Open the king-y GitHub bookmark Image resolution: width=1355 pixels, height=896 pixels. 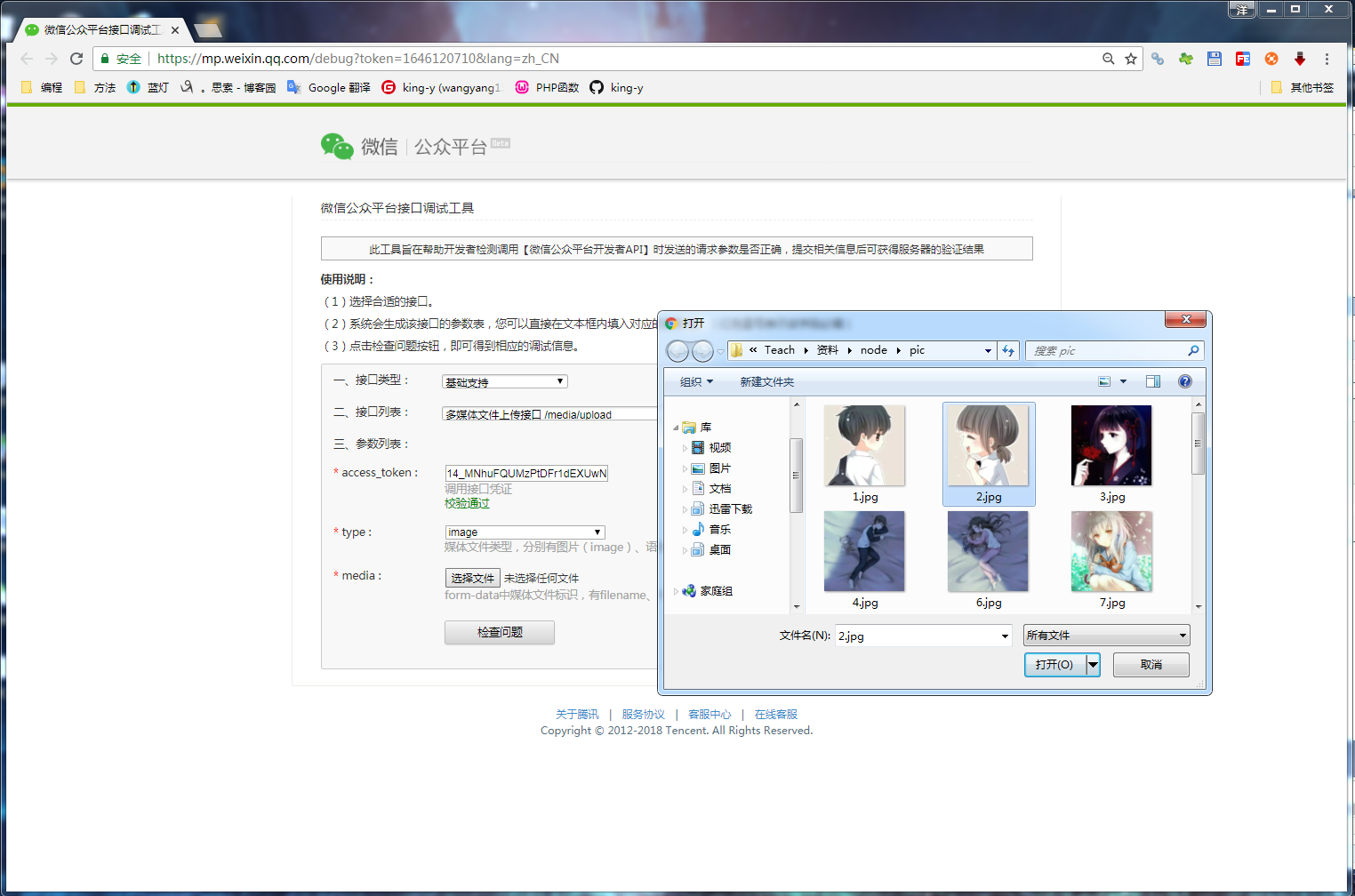pyautogui.click(x=616, y=87)
